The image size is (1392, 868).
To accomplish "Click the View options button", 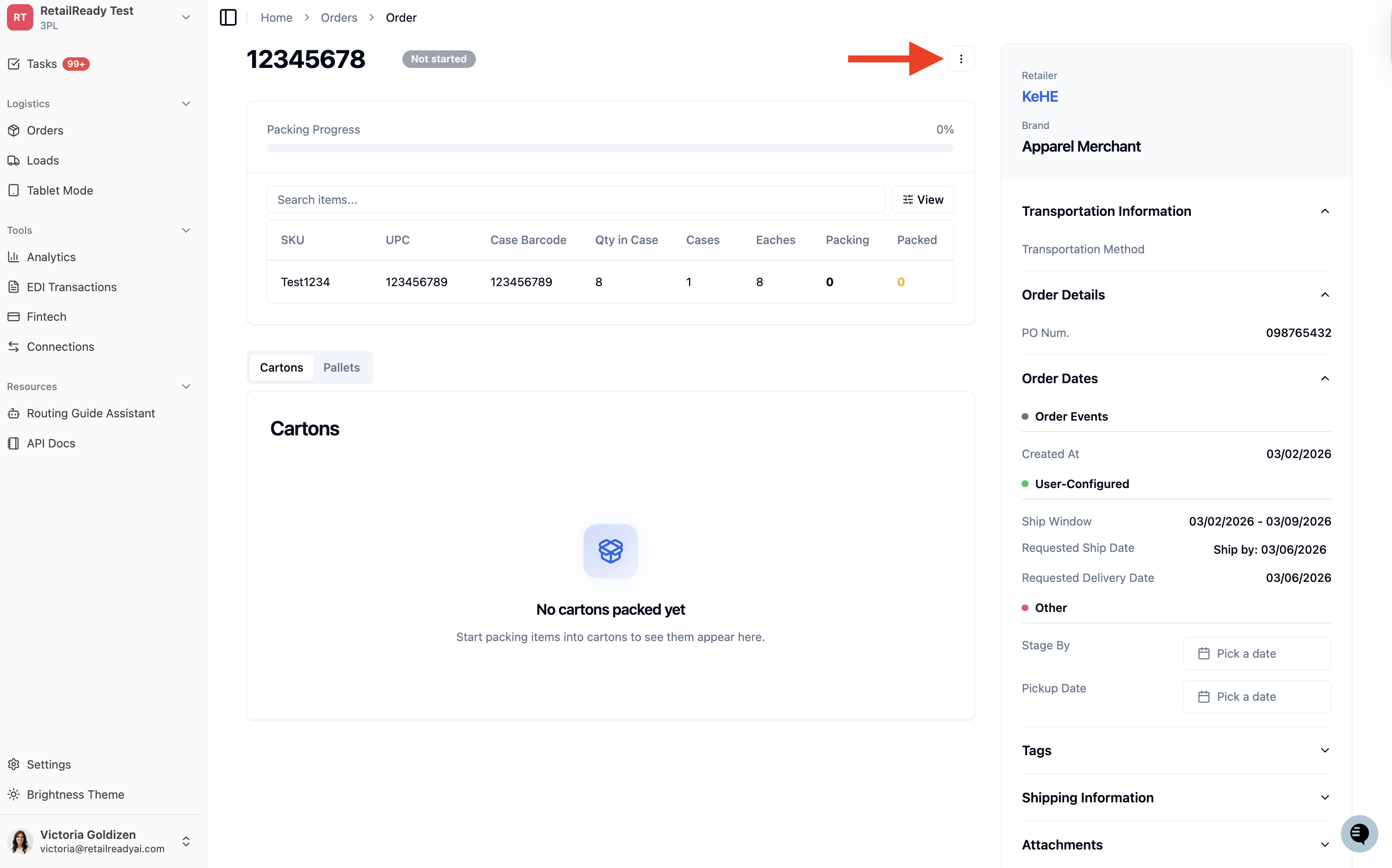I will pos(922,199).
